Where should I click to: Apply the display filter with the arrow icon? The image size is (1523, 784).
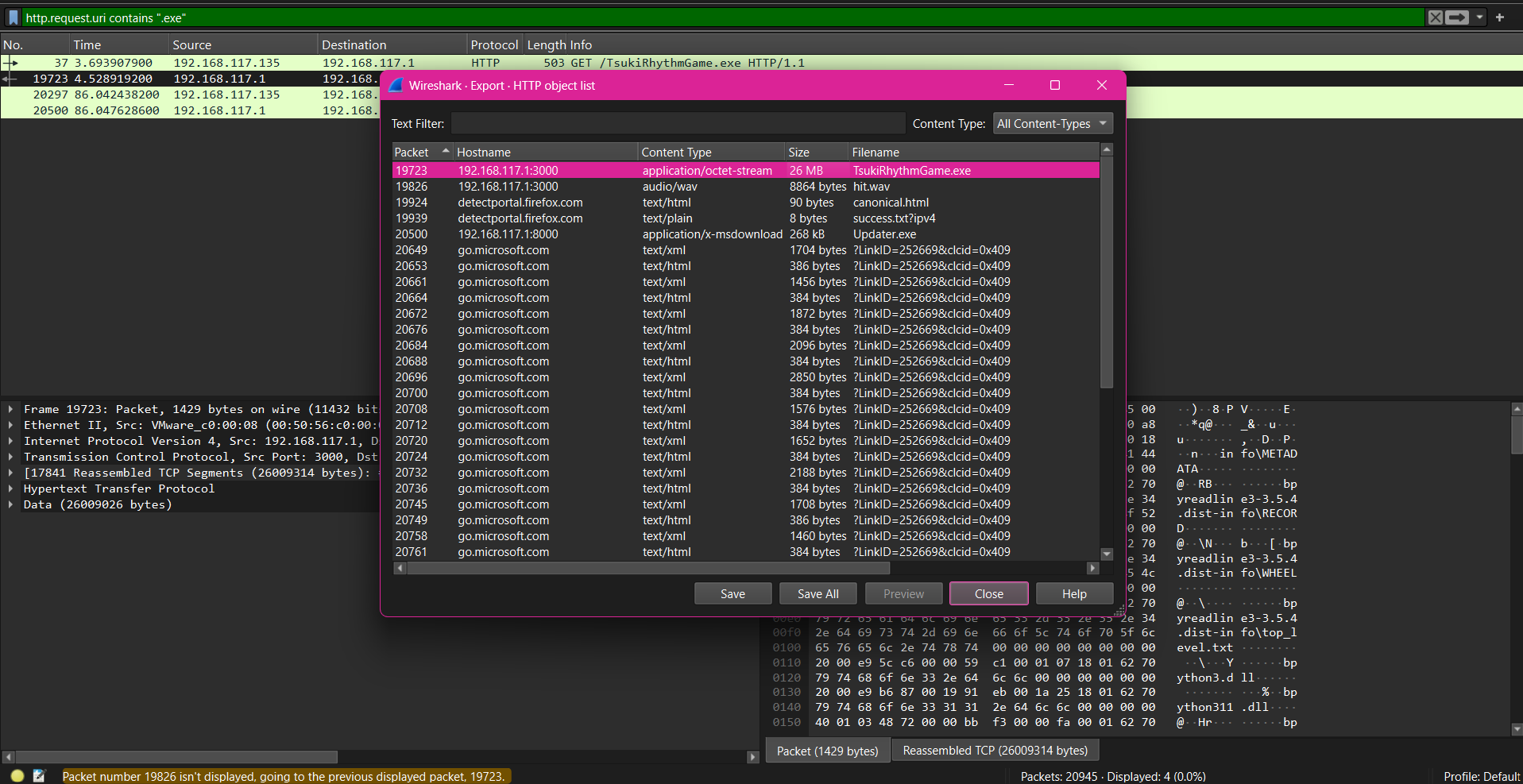tap(1457, 17)
